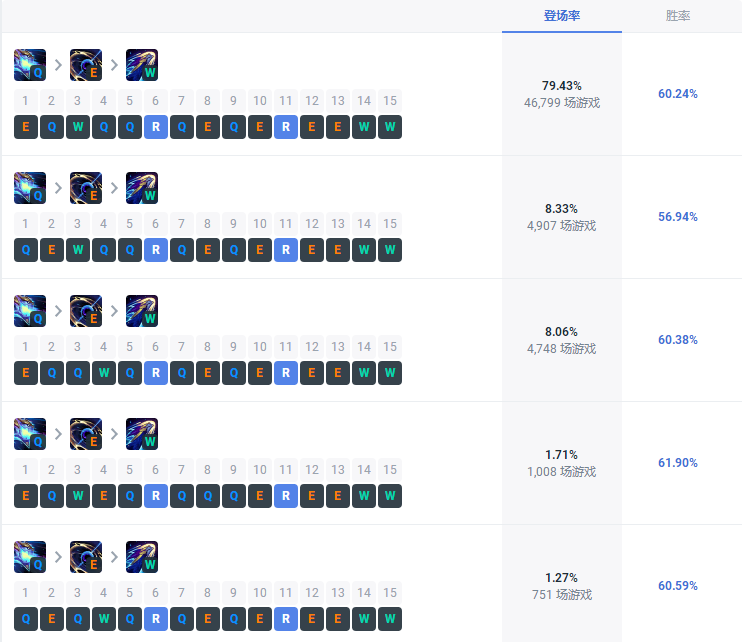Viewport: 742px width, 642px height.
Task: Click W skill icon in 8.06% row
Action: click(141, 311)
